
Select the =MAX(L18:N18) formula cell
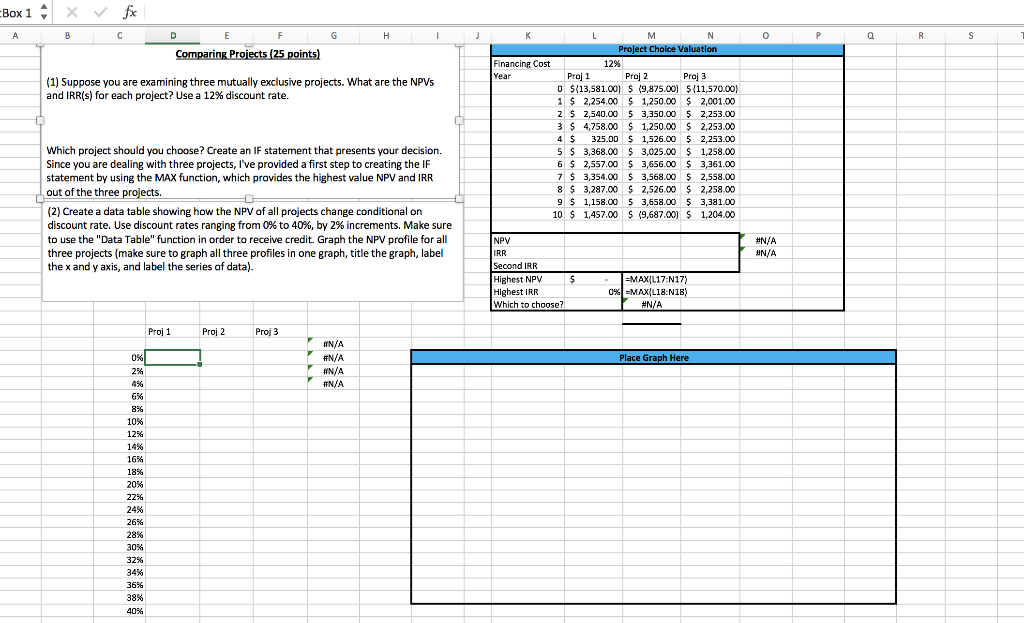tap(656, 292)
